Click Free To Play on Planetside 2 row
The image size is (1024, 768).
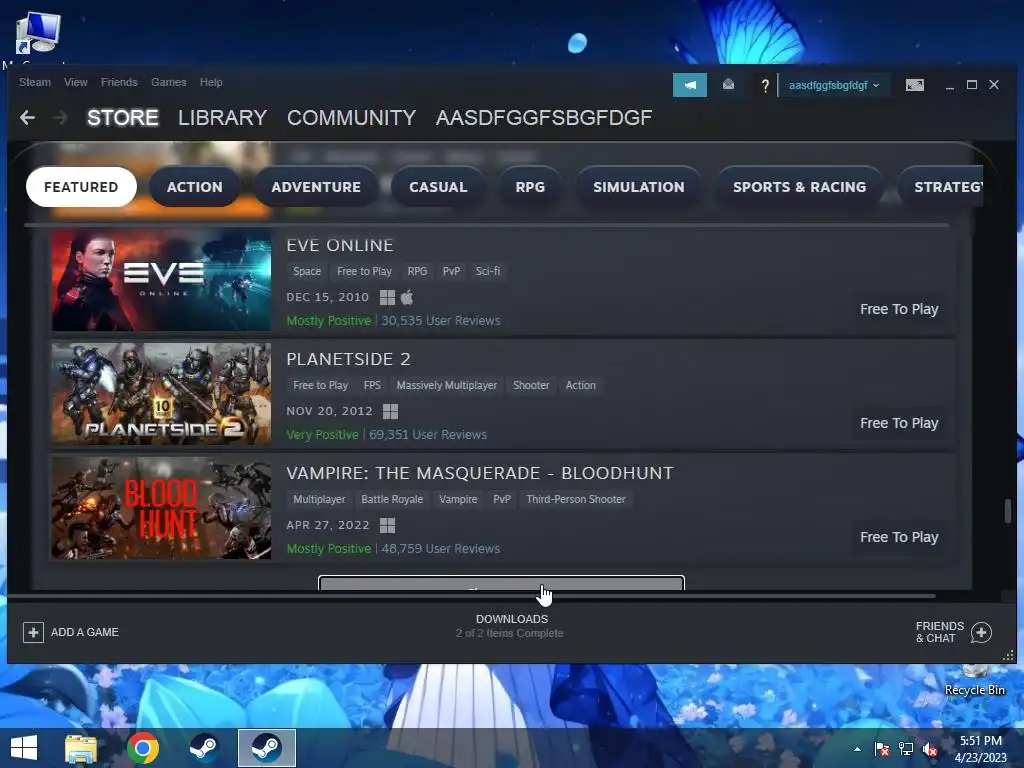(x=899, y=423)
